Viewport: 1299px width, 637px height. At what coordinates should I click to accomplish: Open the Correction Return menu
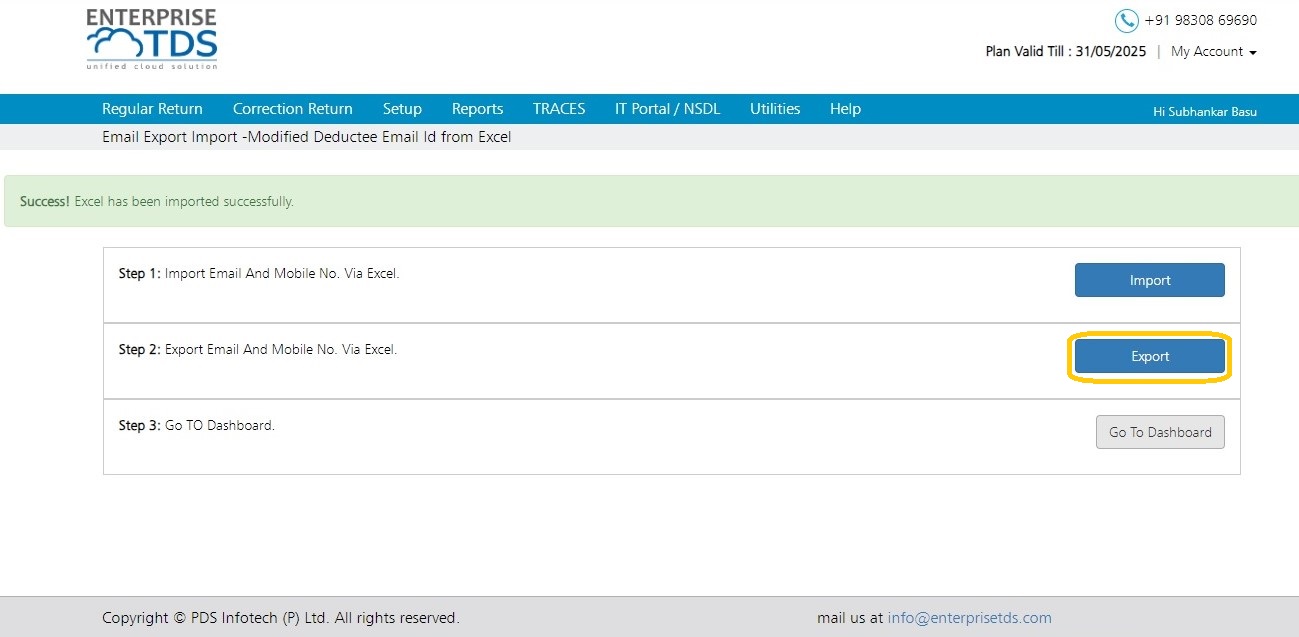tap(293, 109)
